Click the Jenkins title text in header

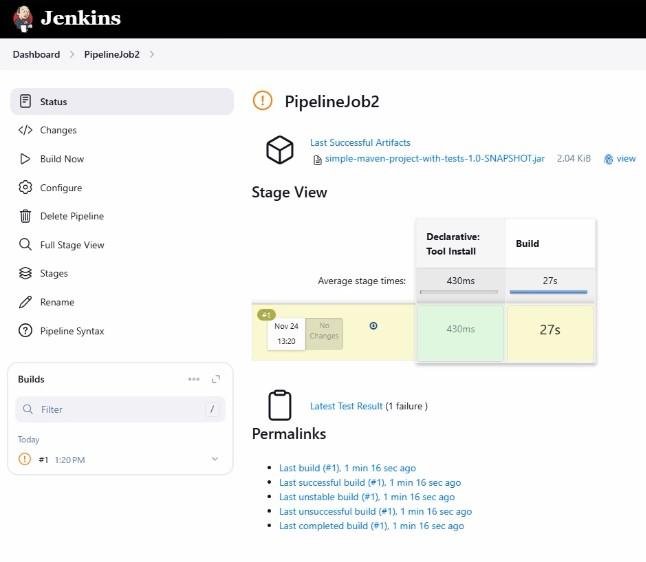point(81,18)
